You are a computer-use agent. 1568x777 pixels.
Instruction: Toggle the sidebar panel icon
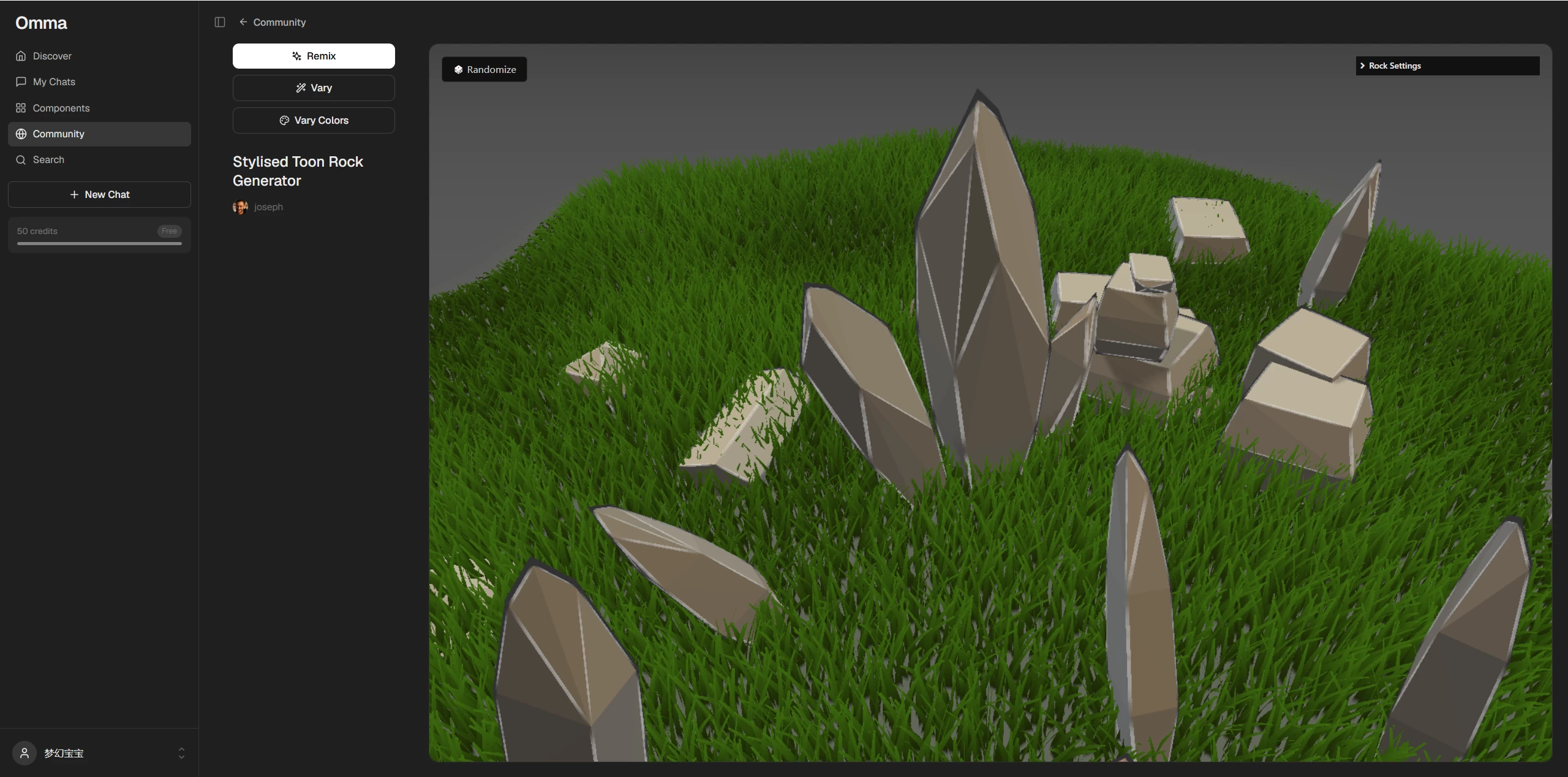pos(220,22)
